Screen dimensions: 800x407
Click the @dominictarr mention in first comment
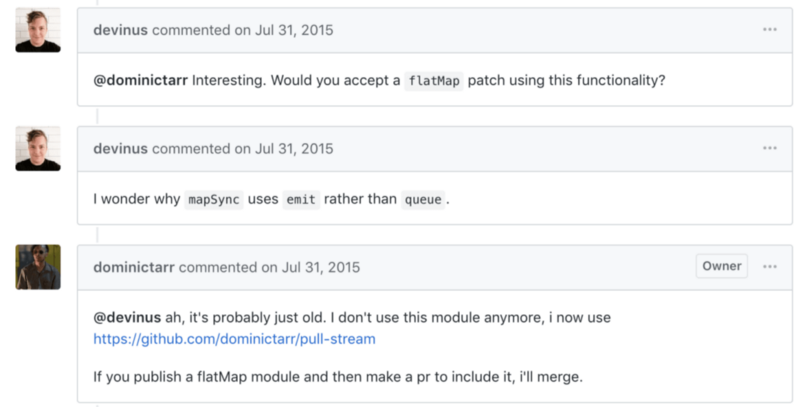point(139,81)
